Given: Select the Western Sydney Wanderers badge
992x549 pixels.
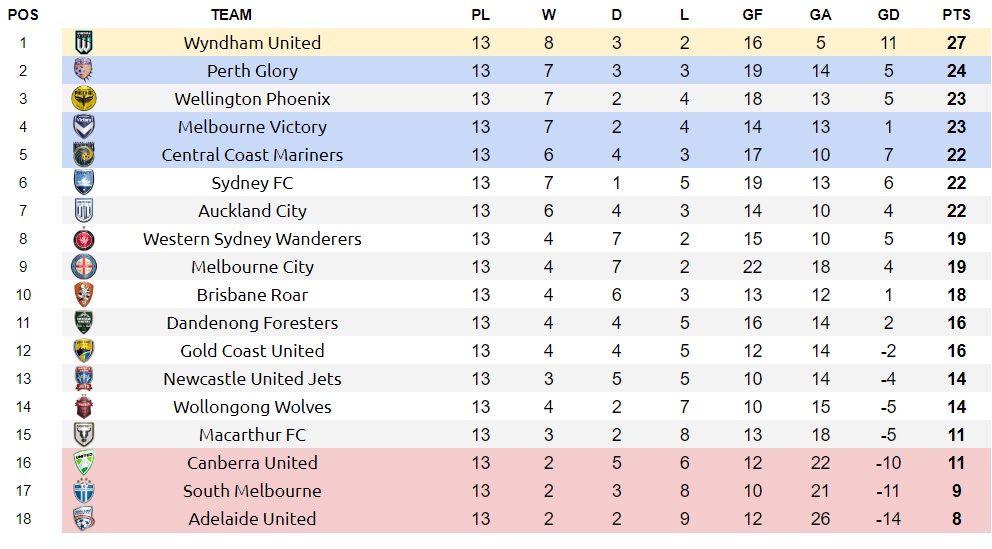Looking at the screenshot, I should [84, 238].
